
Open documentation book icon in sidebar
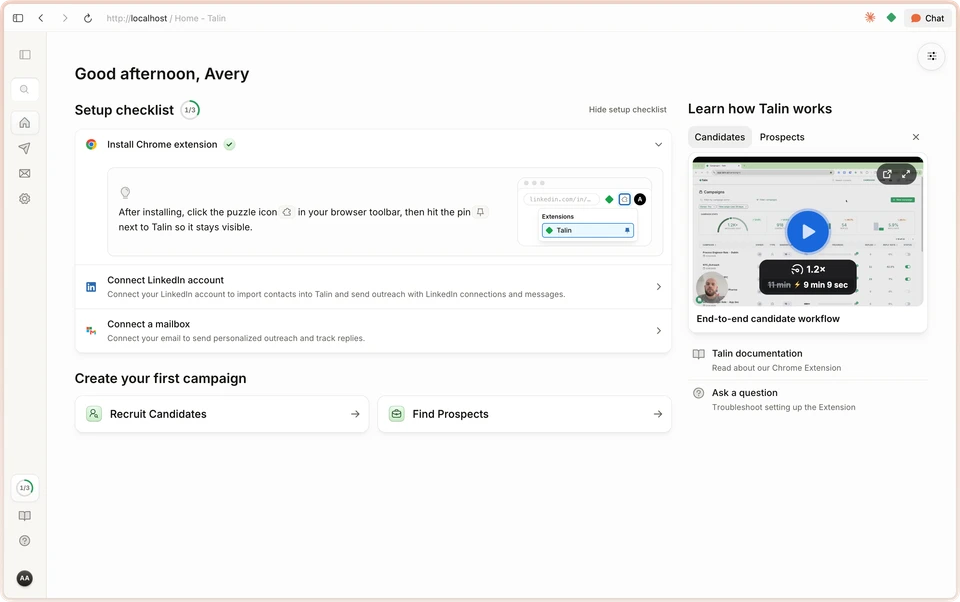pos(24,516)
